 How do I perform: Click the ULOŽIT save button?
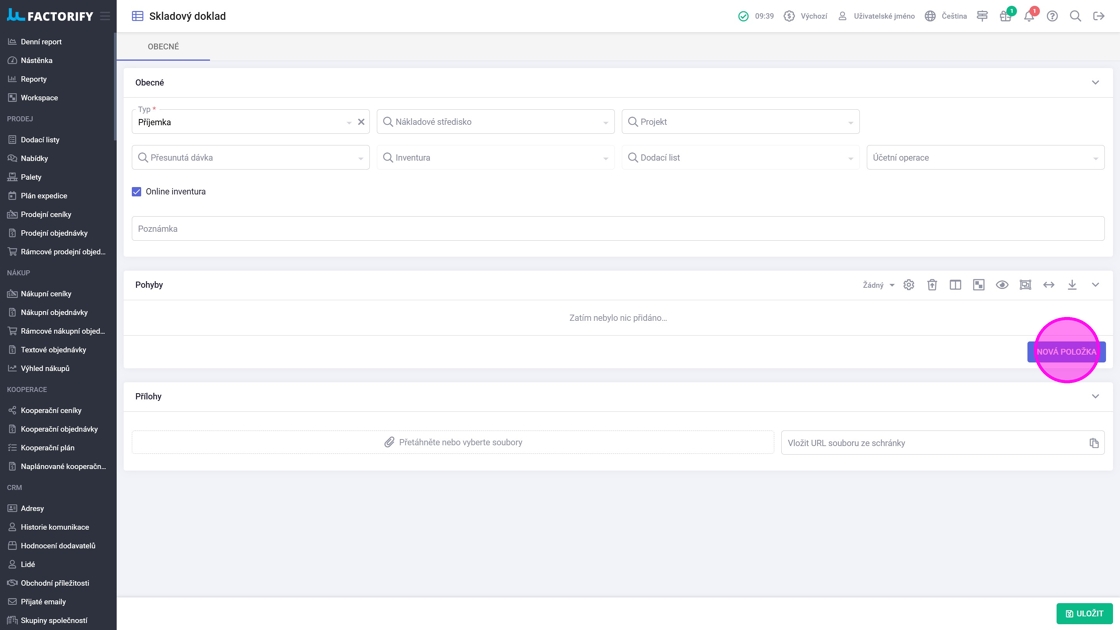coord(1084,613)
